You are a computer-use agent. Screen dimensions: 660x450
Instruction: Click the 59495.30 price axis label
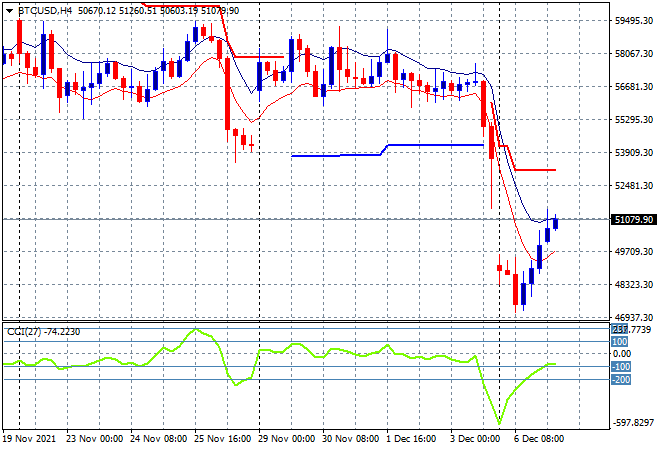pos(634,20)
